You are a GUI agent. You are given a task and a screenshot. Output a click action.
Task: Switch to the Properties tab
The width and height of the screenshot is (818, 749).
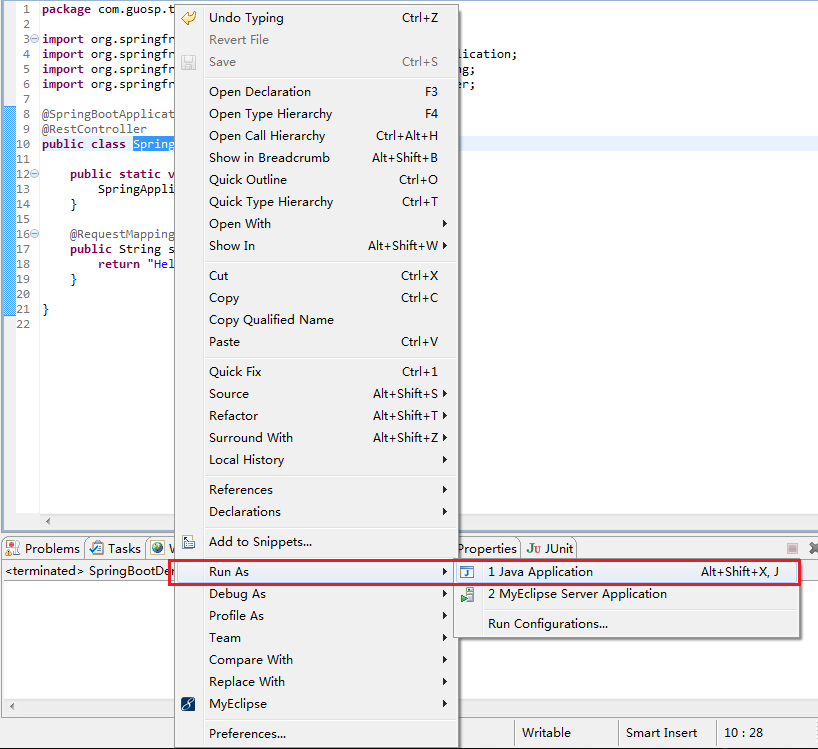coord(487,548)
